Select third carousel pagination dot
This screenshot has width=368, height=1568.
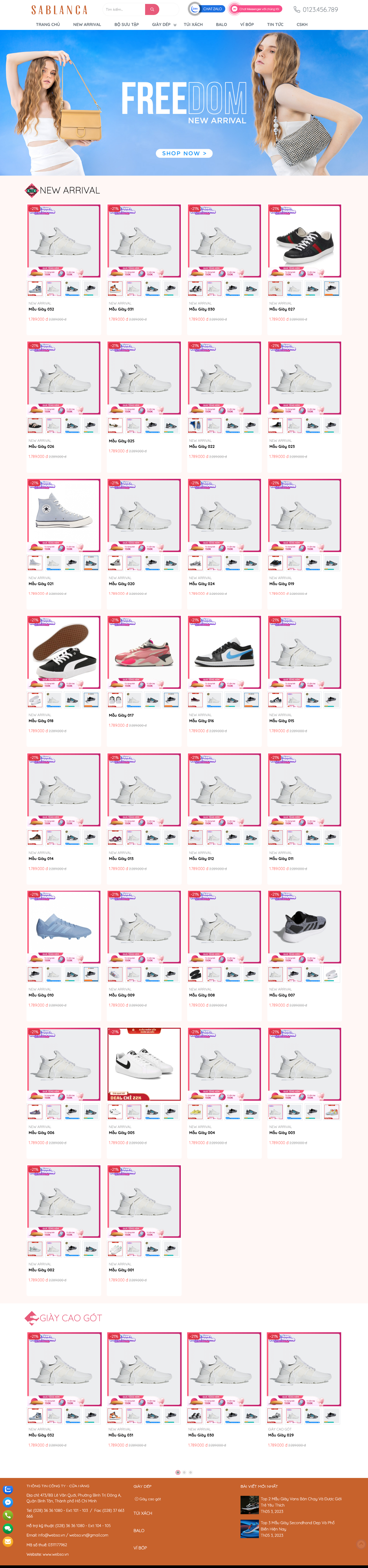pyautogui.click(x=191, y=1472)
